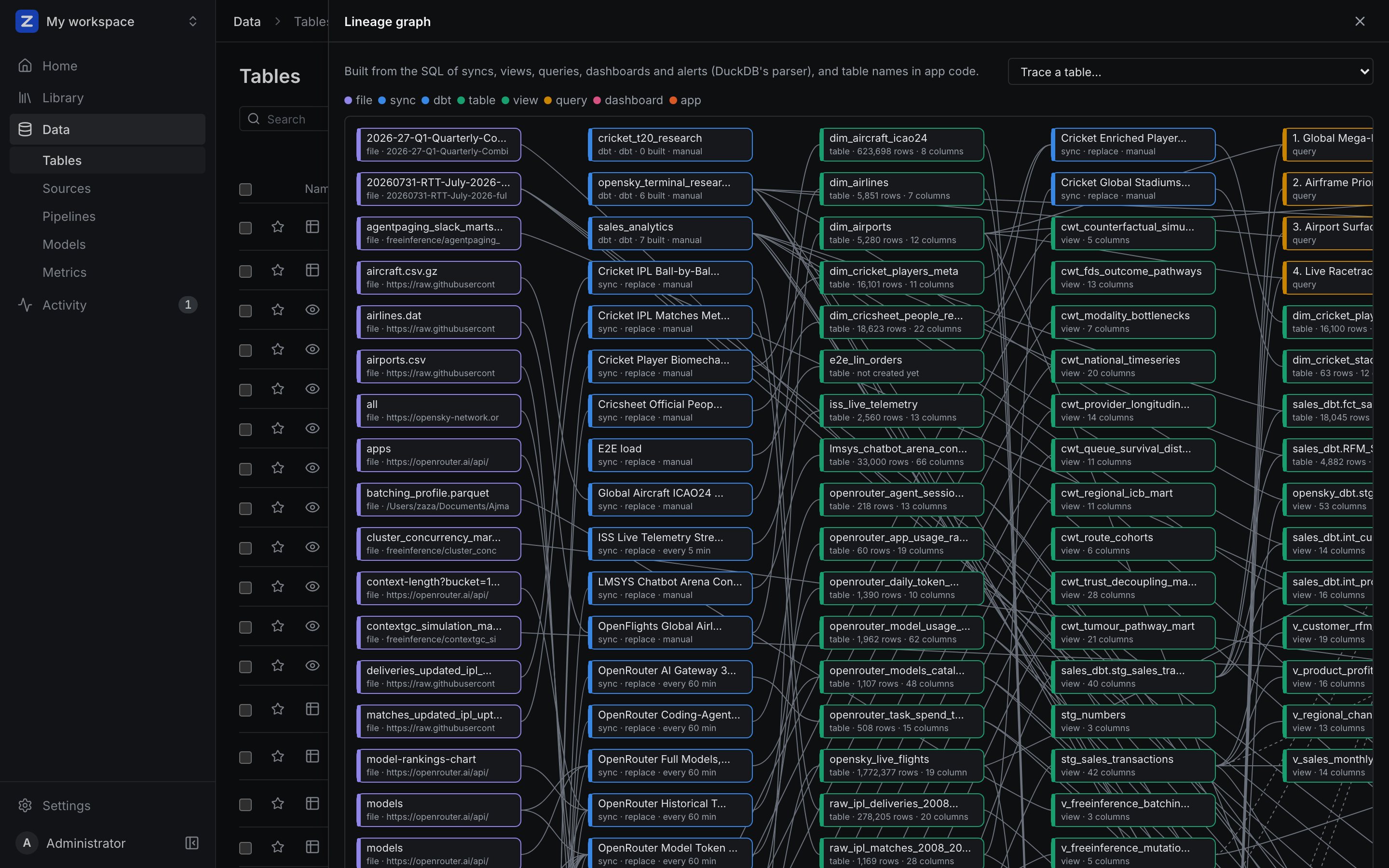Click the Administrator avatar icon
1389x868 pixels.
[27, 843]
